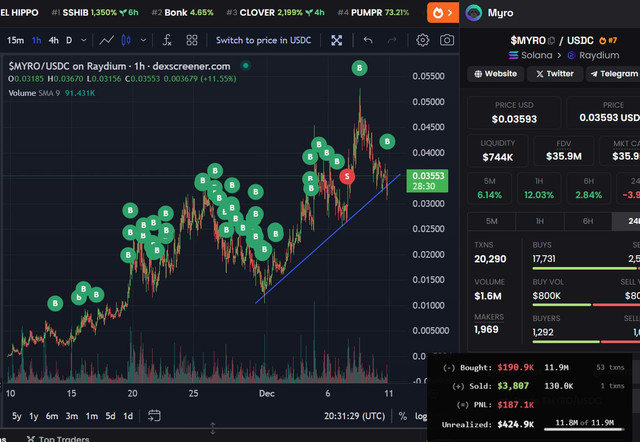Open the Top Traders tab
This screenshot has height=442, width=640.
tap(58, 439)
